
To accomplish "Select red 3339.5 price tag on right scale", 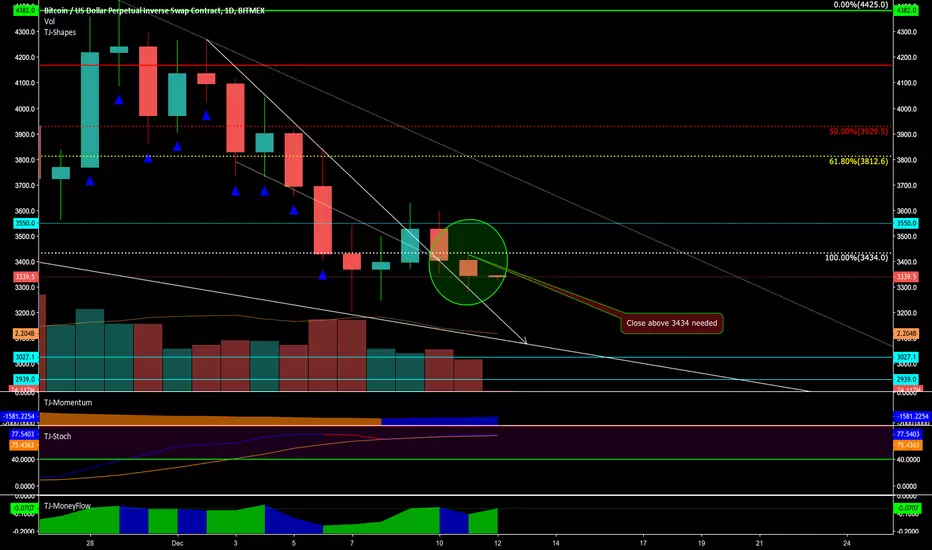I will click(x=906, y=276).
